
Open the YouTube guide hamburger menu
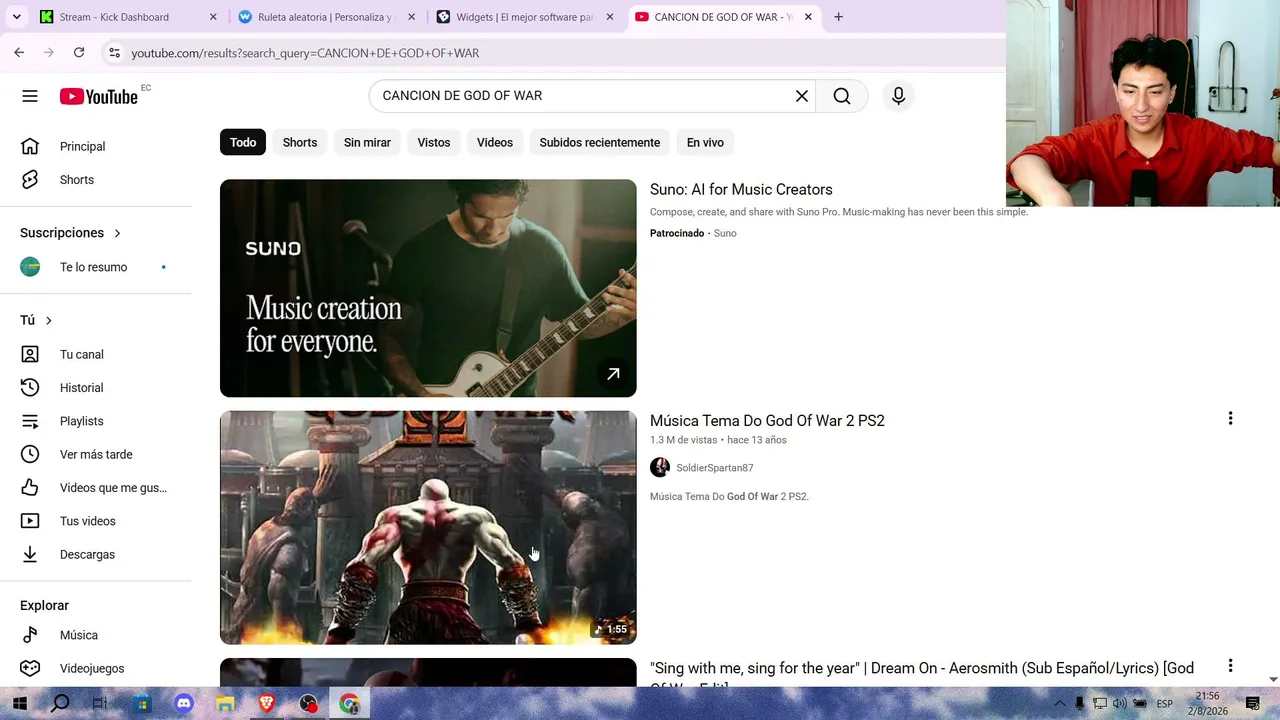[x=30, y=96]
